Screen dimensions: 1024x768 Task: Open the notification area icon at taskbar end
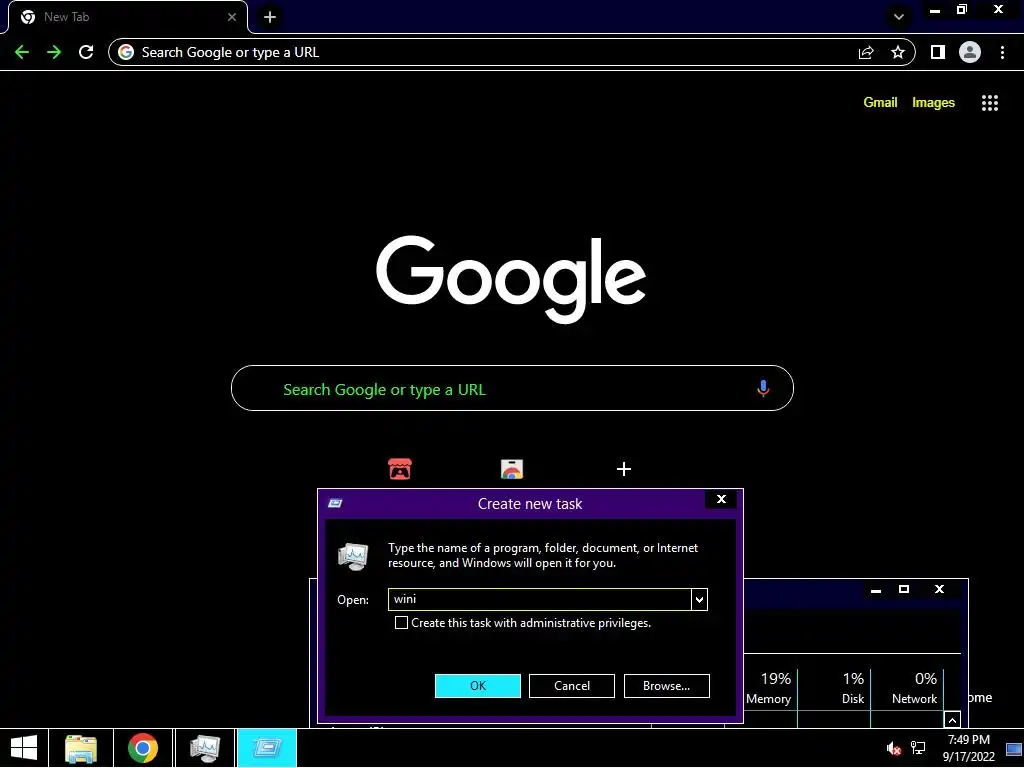[x=1014, y=748]
